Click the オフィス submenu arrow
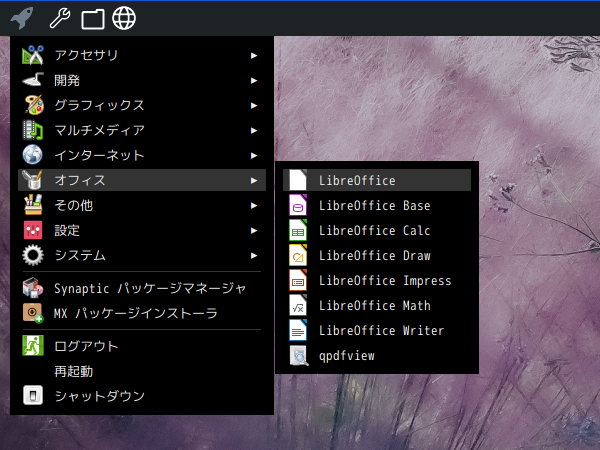 [254, 180]
